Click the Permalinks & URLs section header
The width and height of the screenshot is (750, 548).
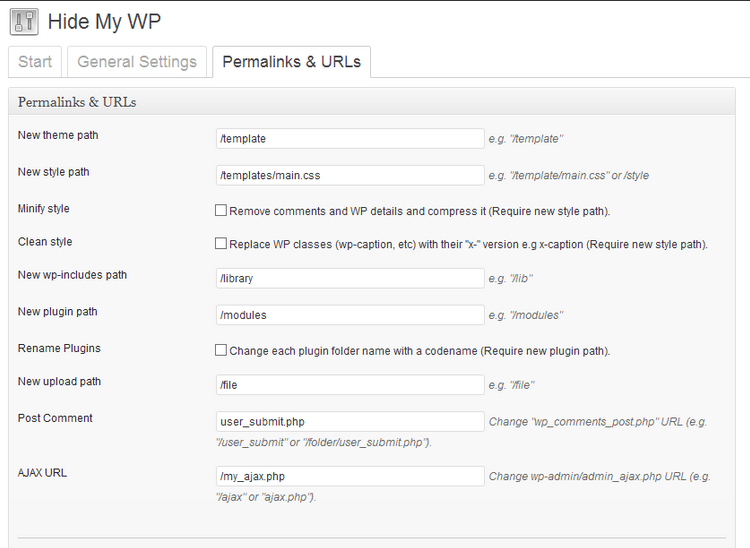click(372, 102)
